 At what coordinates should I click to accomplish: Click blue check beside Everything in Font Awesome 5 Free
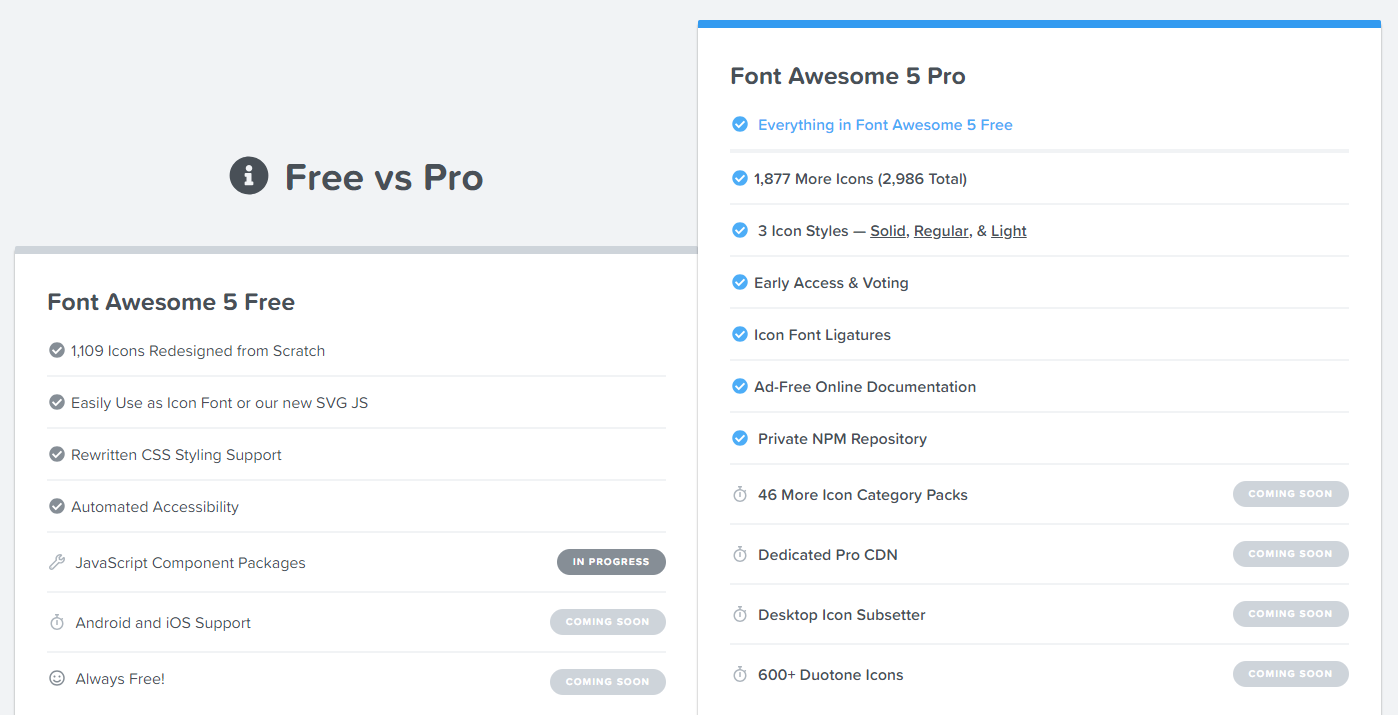(740, 124)
